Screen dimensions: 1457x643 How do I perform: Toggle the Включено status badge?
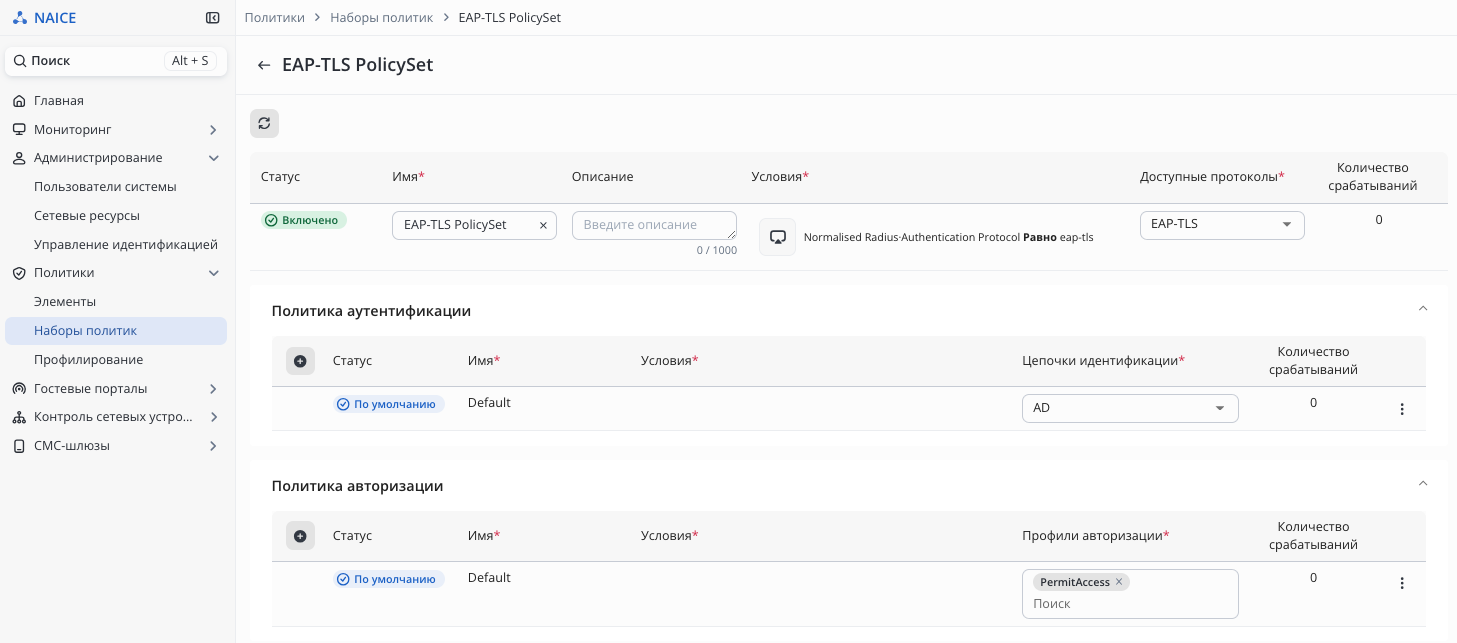pyautogui.click(x=304, y=220)
